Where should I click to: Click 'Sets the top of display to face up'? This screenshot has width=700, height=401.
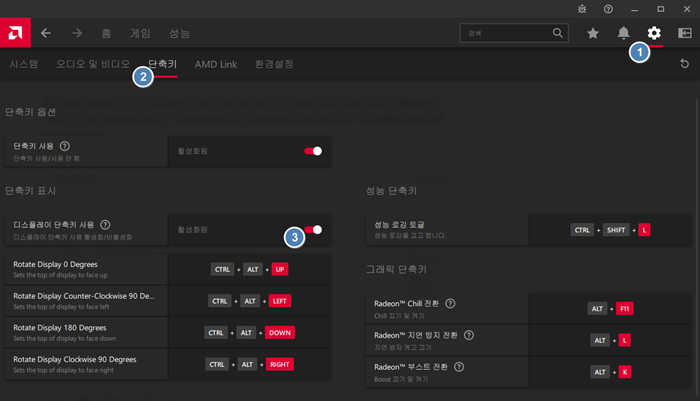pos(60,275)
